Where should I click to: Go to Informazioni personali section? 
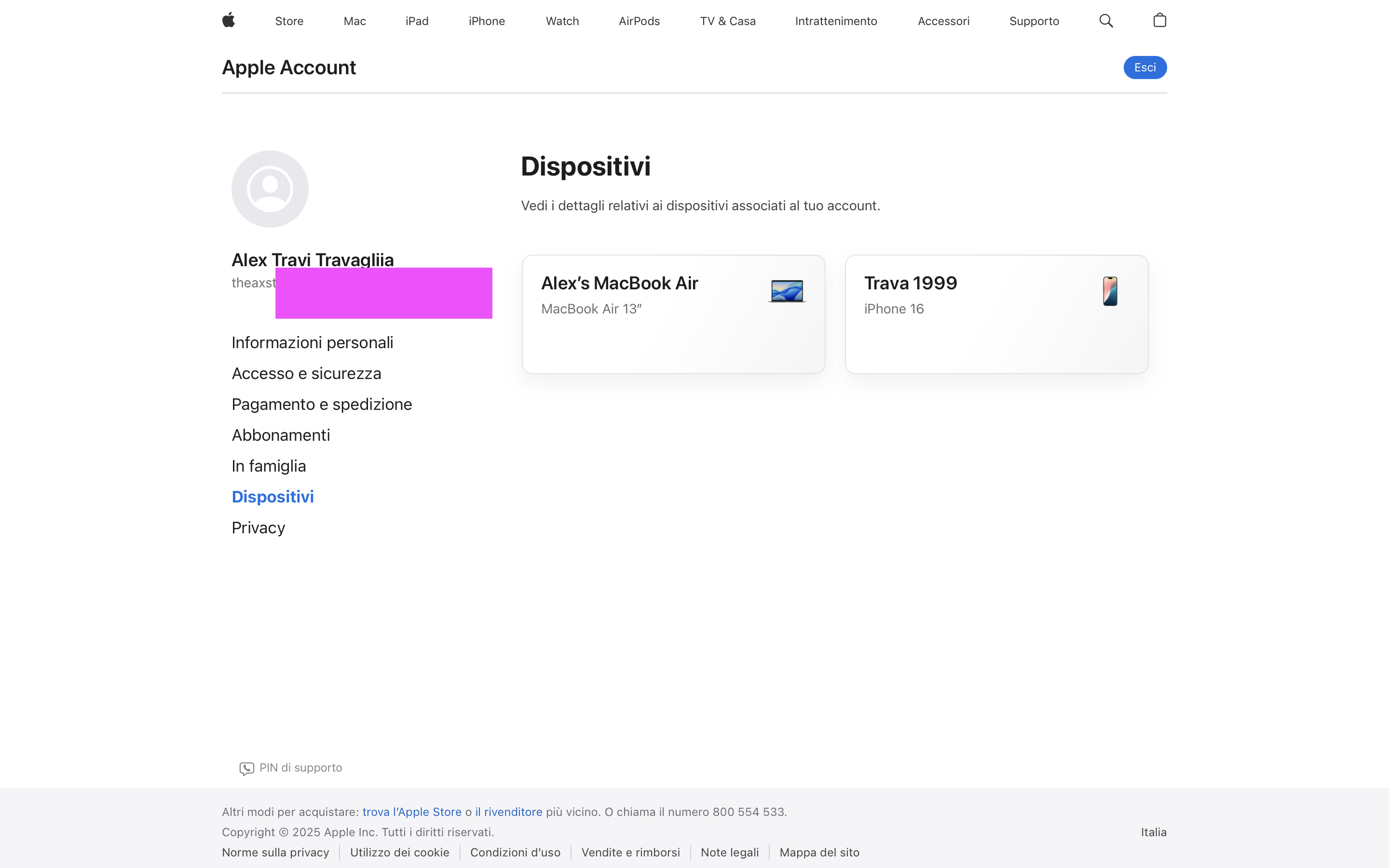pos(312,343)
